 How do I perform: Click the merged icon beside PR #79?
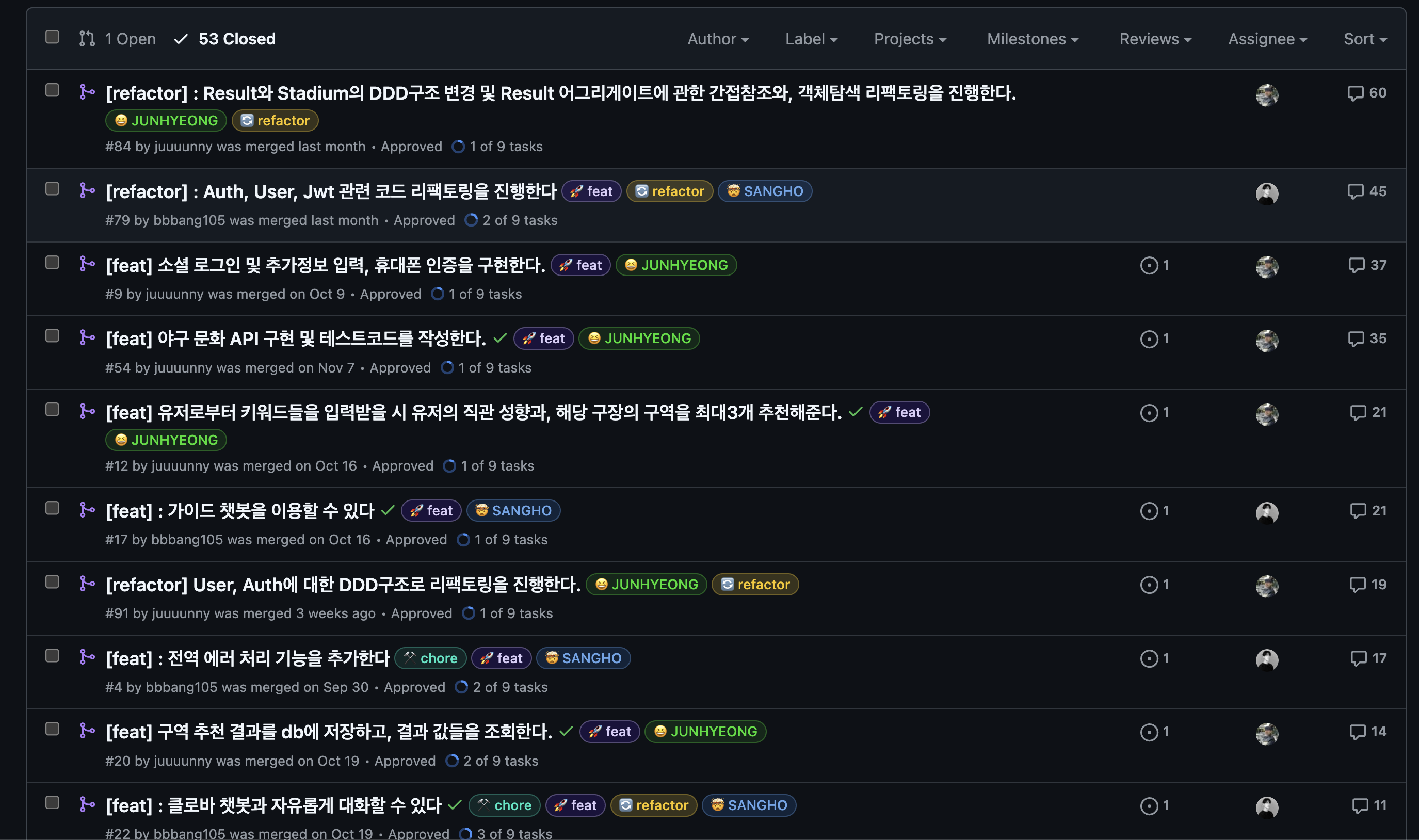click(87, 191)
